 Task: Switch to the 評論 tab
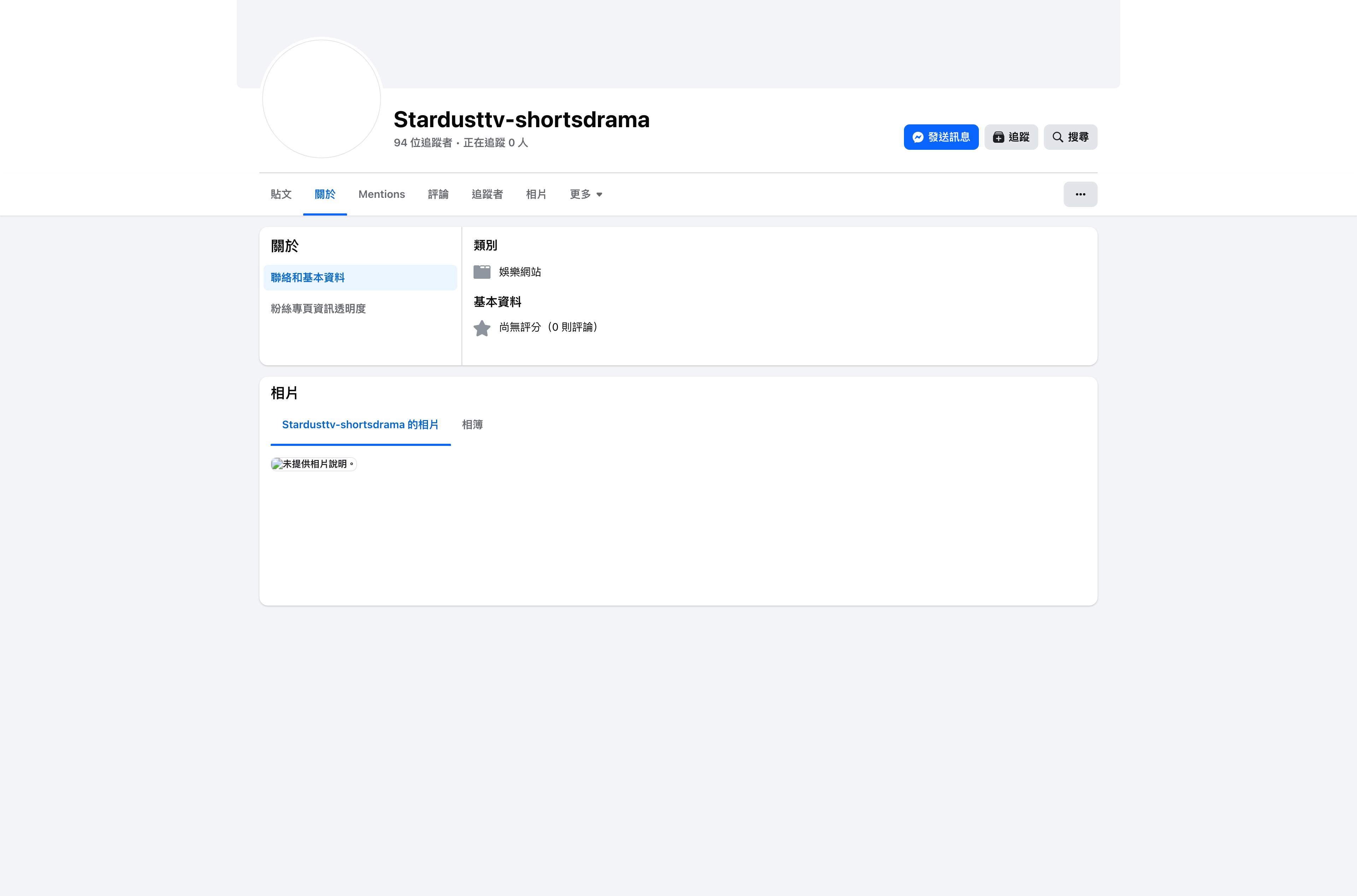coord(438,194)
